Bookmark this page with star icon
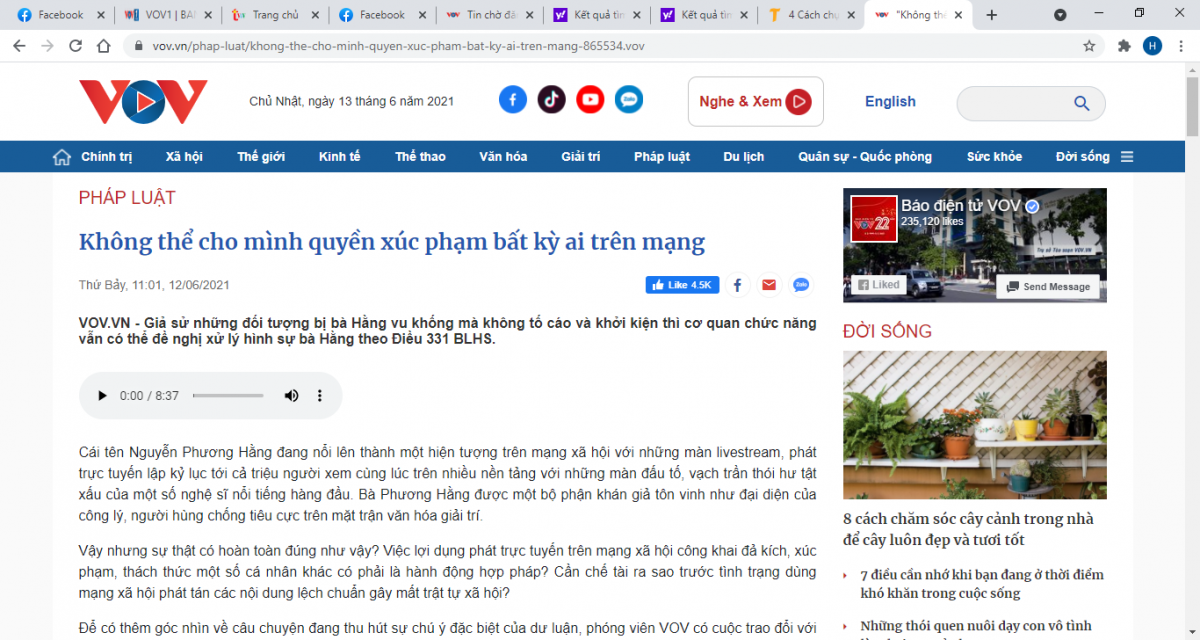 tap(1089, 46)
